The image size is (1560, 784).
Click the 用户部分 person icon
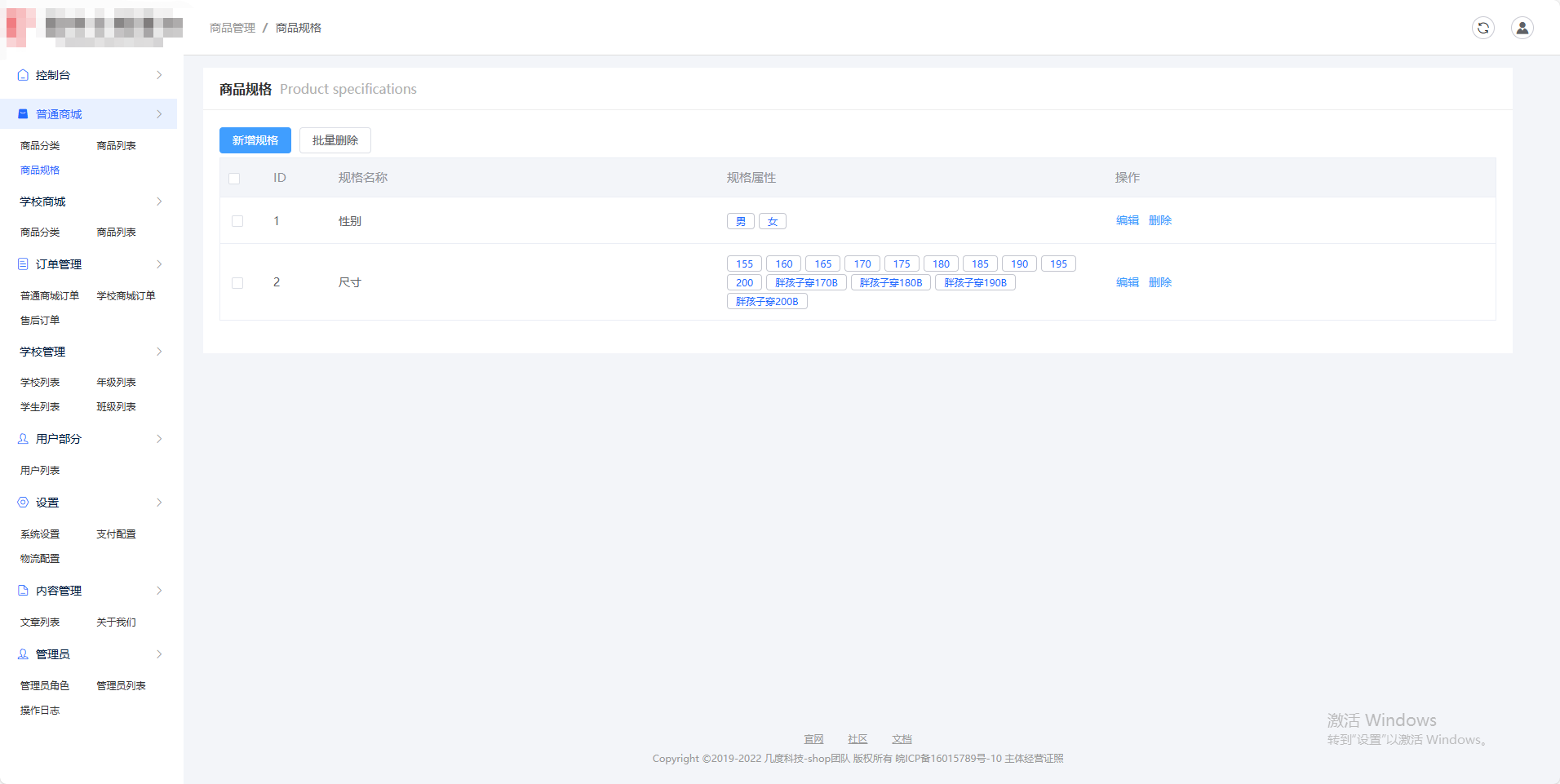[23, 439]
